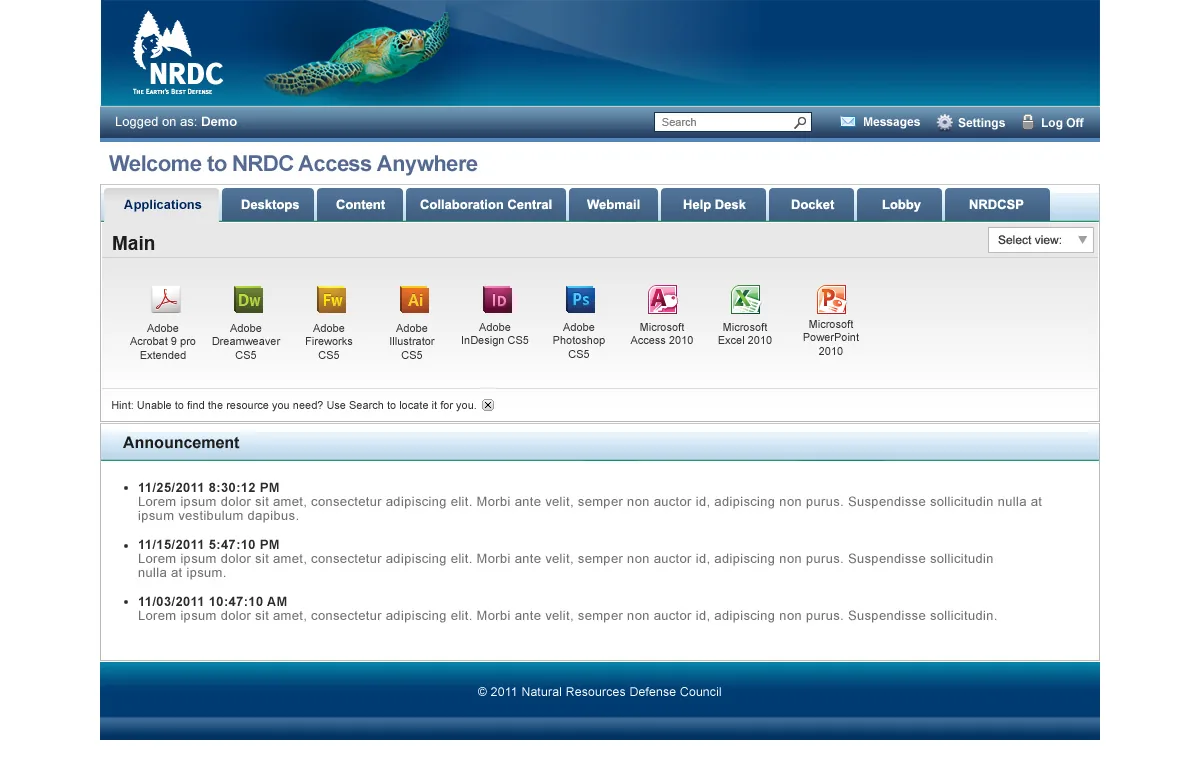The height and width of the screenshot is (780, 1200).
Task: Open Messages in the header bar
Action: point(880,122)
